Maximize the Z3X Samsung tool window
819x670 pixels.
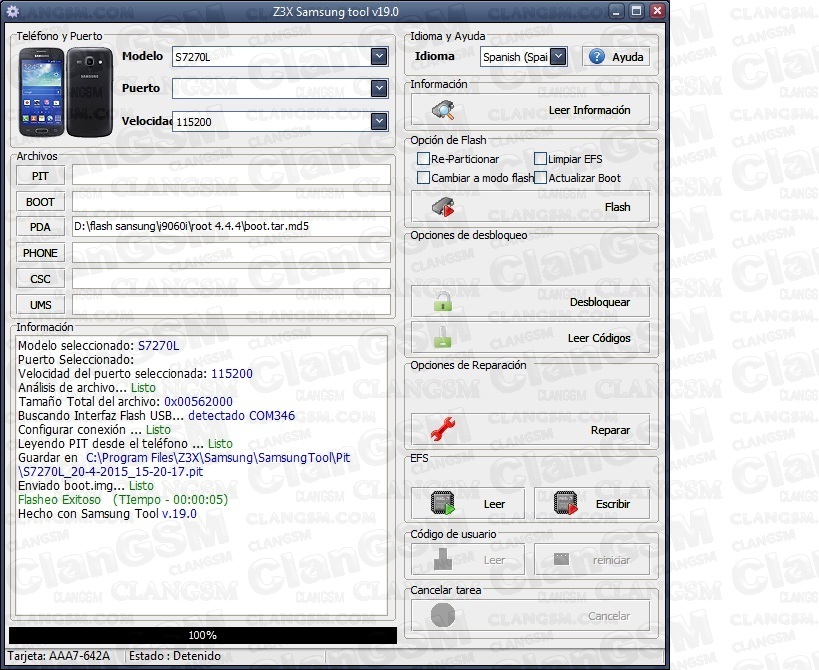tap(637, 11)
